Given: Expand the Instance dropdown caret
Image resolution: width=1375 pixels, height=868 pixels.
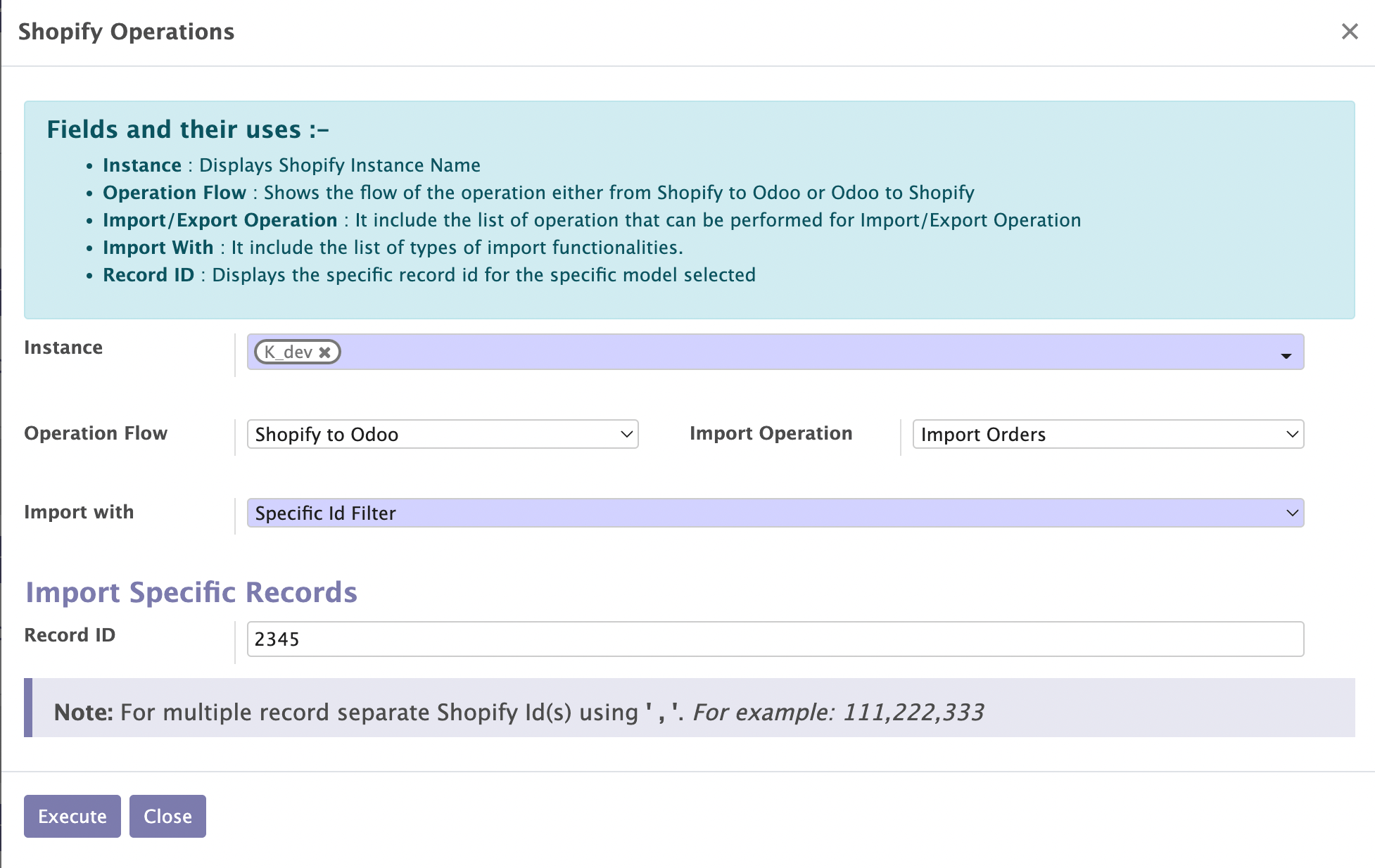Looking at the screenshot, I should point(1286,356).
